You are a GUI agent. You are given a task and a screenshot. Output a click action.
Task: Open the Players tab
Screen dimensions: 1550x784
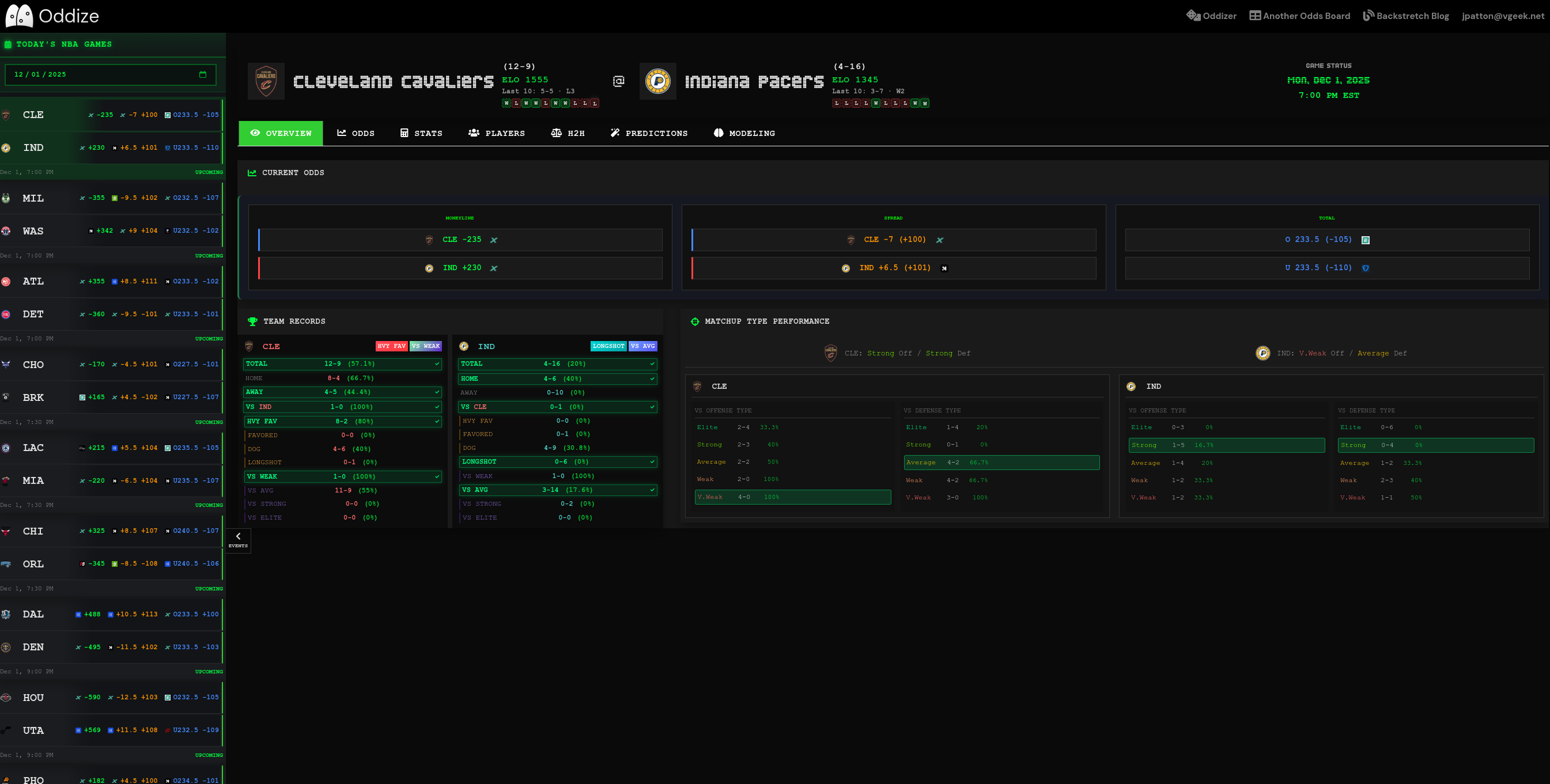[497, 133]
